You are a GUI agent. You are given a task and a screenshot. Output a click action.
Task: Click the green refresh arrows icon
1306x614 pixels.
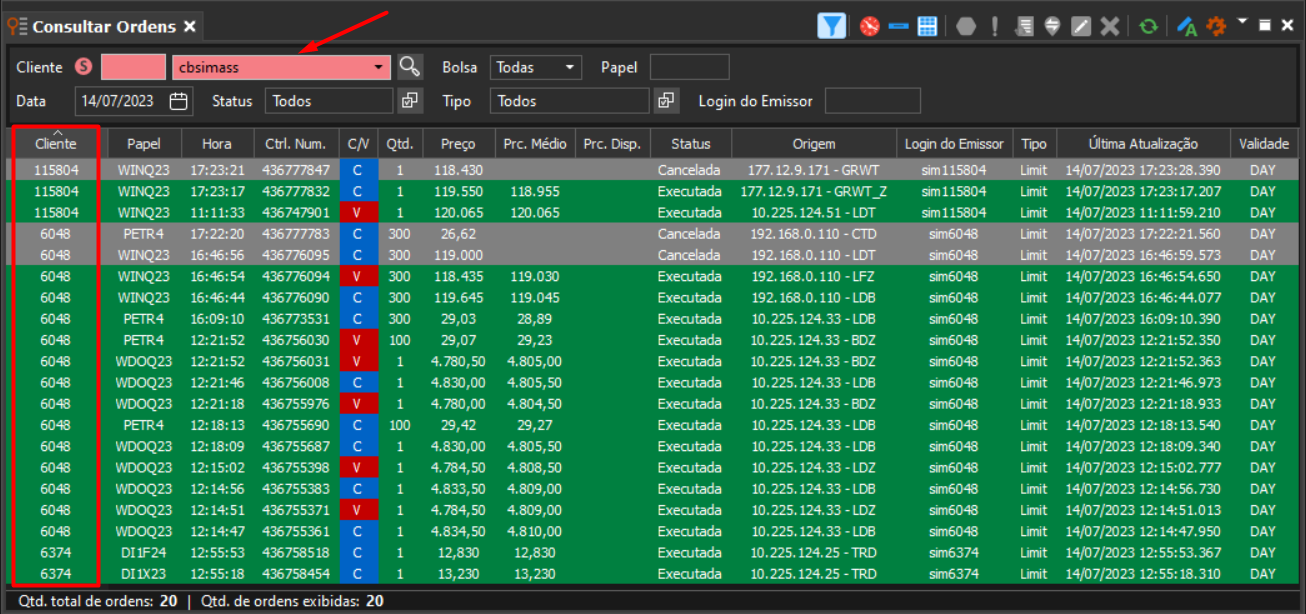click(x=1148, y=27)
